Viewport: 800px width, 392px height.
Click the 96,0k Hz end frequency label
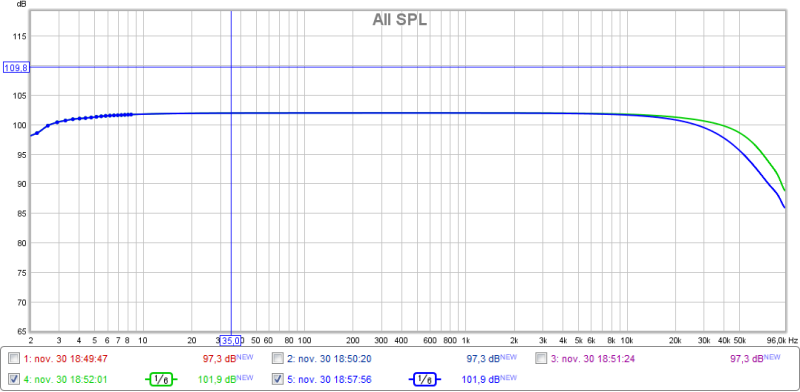click(775, 340)
